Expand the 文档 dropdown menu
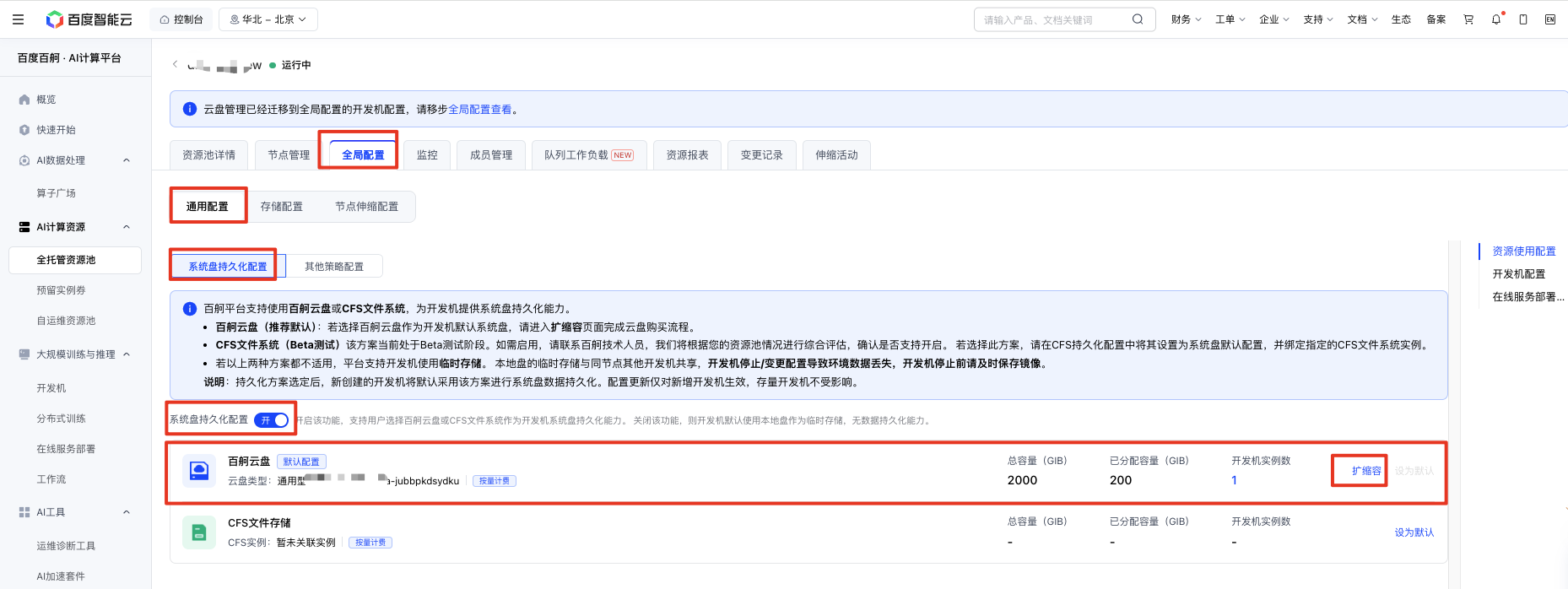The width and height of the screenshot is (1568, 589). [x=1361, y=19]
